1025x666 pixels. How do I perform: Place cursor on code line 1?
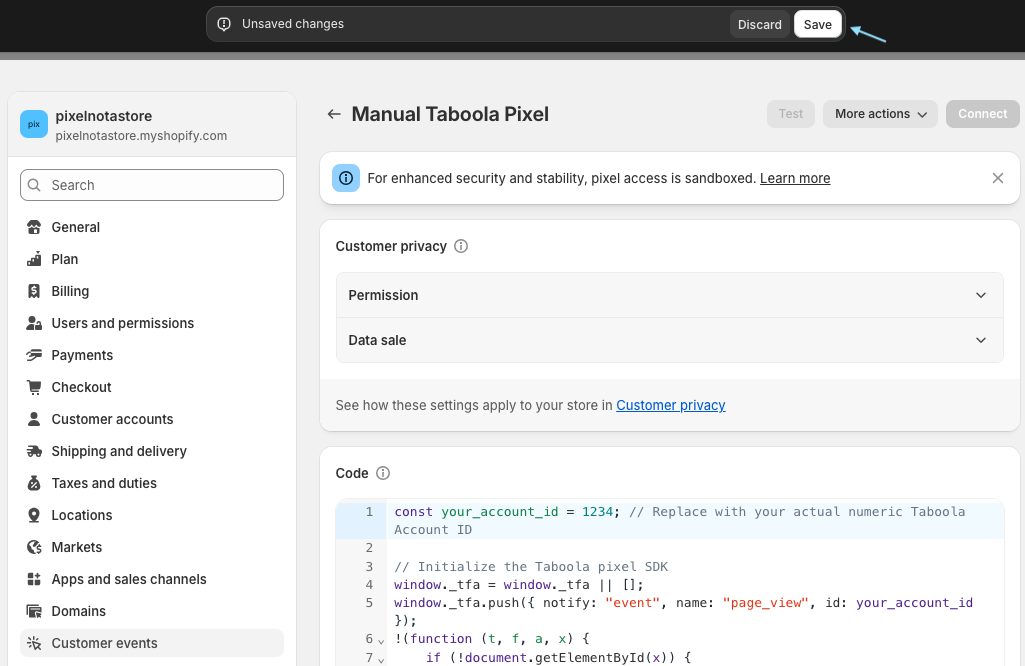[x=695, y=521]
